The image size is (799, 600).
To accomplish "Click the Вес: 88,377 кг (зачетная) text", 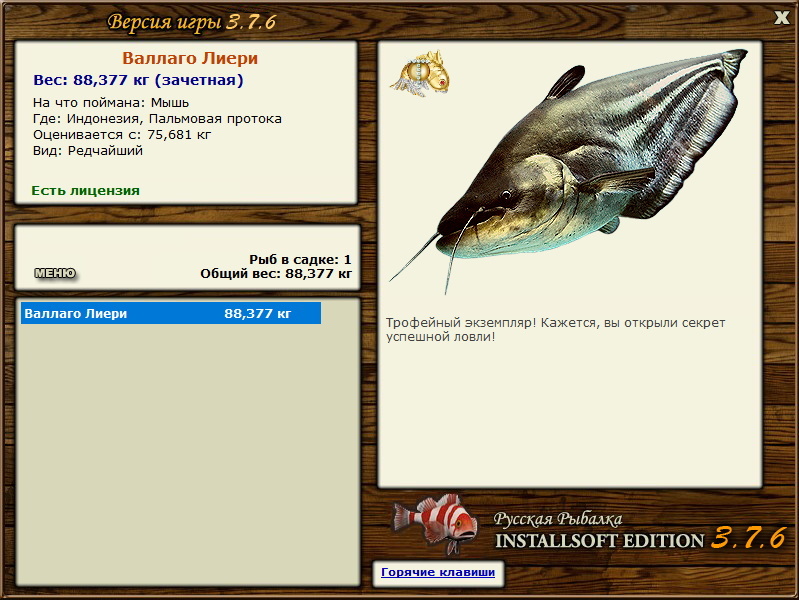I will coord(138,80).
